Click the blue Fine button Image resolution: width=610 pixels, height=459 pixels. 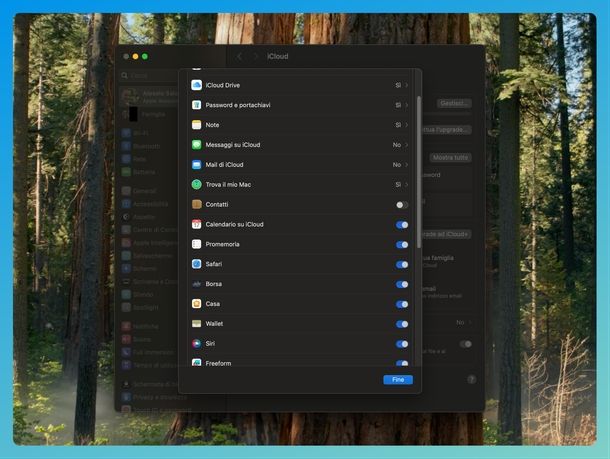398,380
